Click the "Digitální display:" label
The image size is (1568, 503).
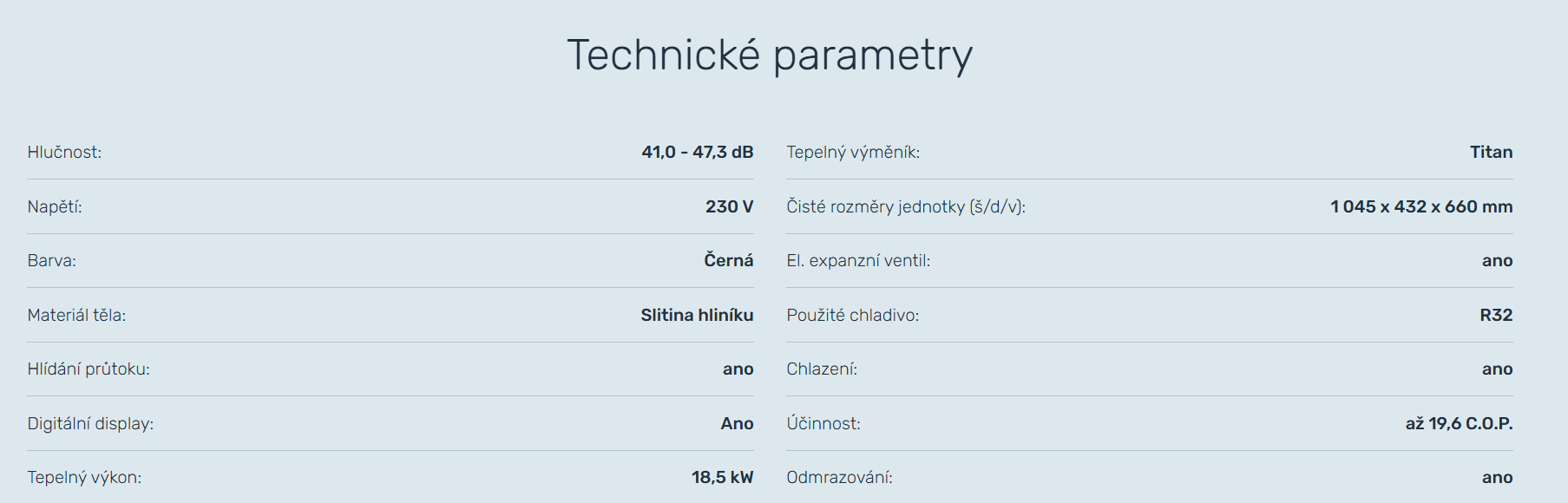point(90,424)
